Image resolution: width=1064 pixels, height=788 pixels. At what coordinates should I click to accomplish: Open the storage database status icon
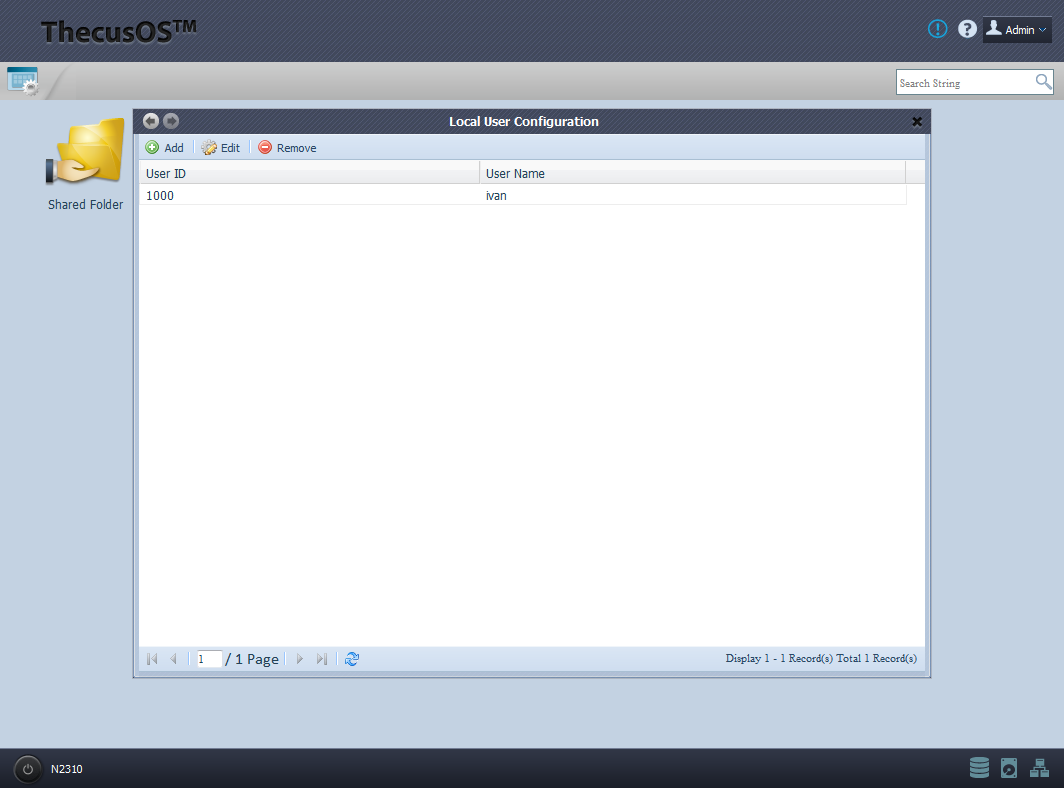979,768
